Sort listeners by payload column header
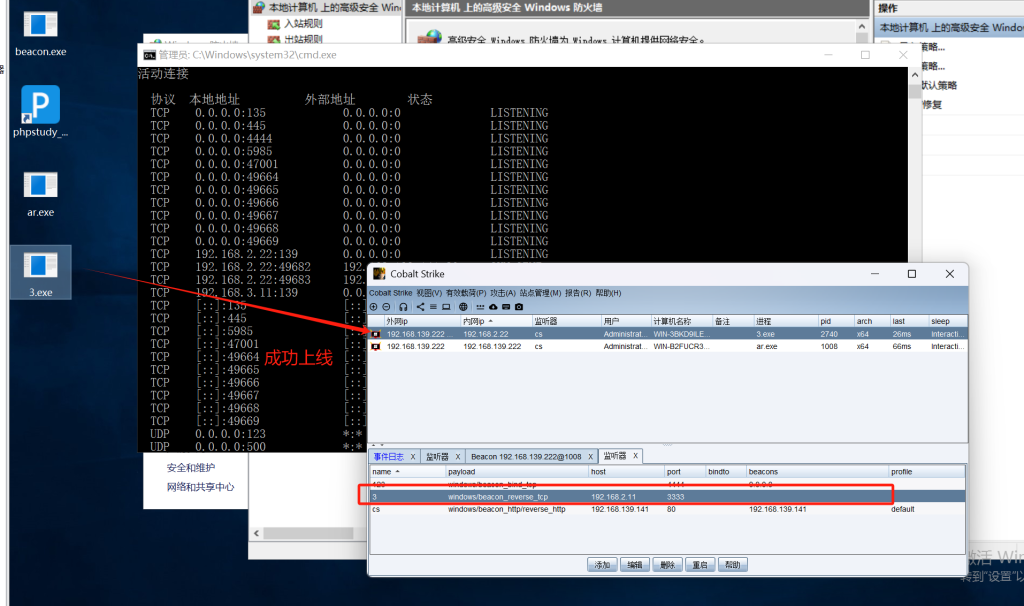The image size is (1024, 606). (517, 471)
